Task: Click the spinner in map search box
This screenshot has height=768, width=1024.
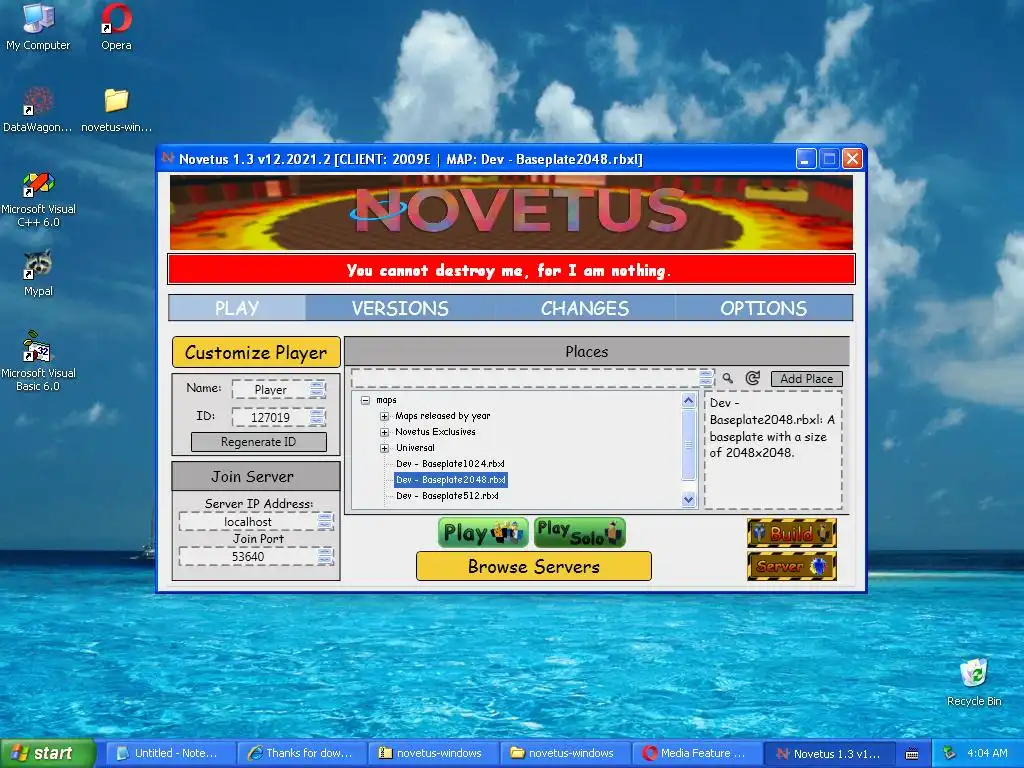Action: pos(705,377)
